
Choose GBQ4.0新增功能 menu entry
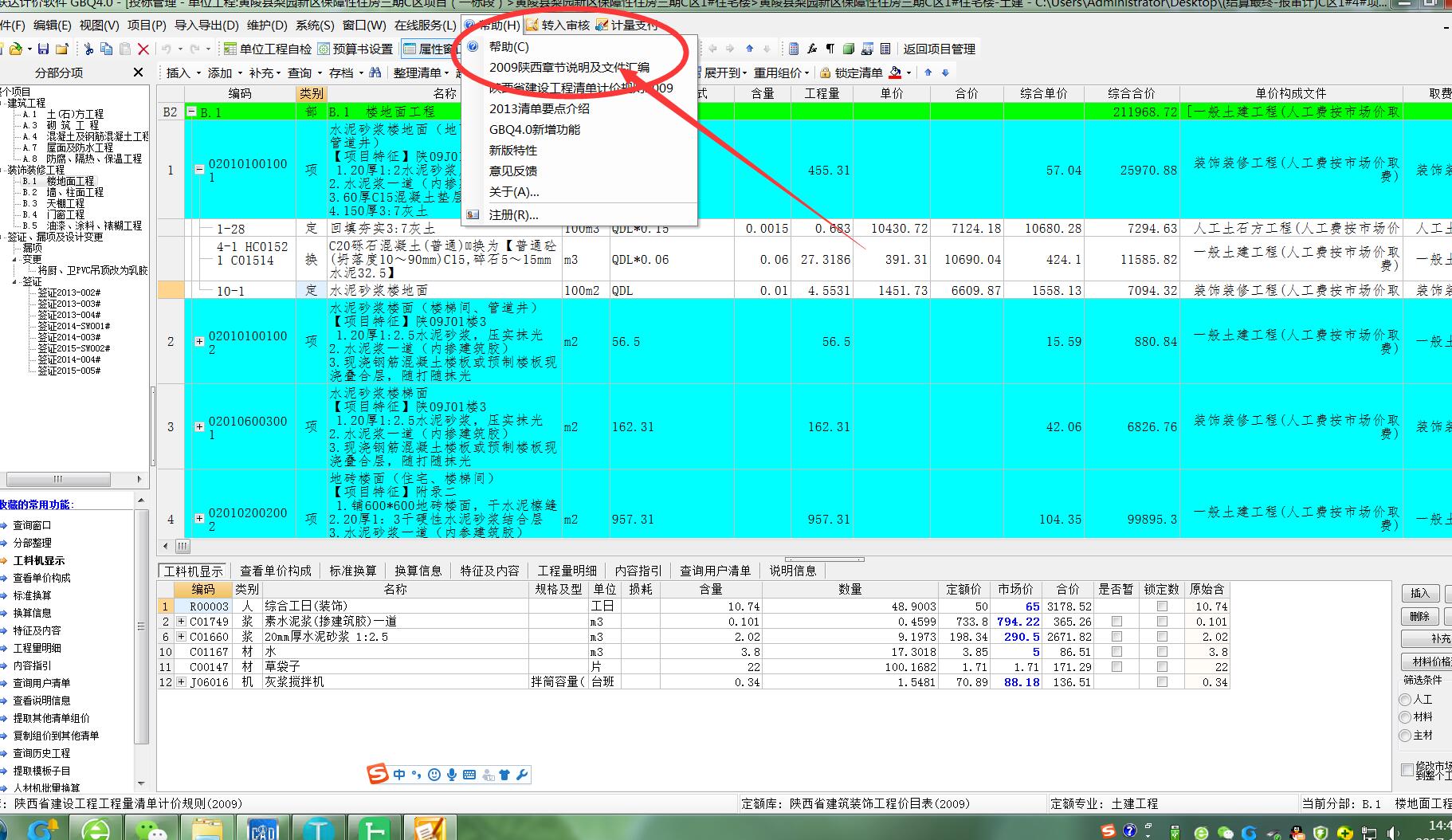coord(535,130)
